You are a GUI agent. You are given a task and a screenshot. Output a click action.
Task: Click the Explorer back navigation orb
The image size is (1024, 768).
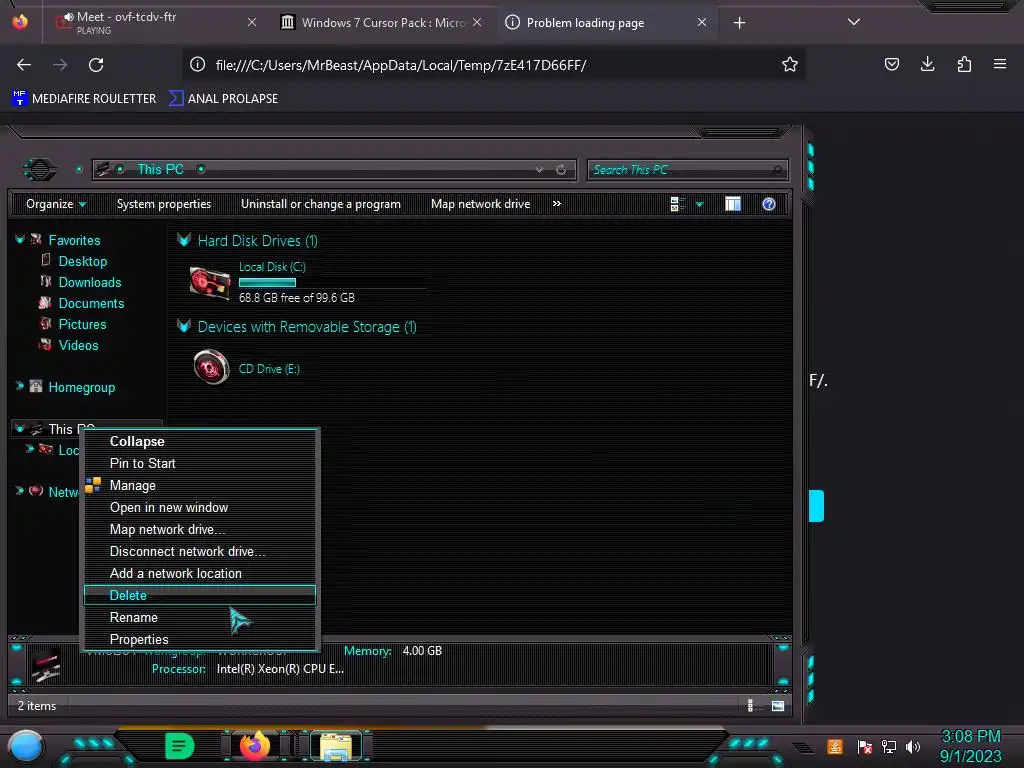point(40,170)
